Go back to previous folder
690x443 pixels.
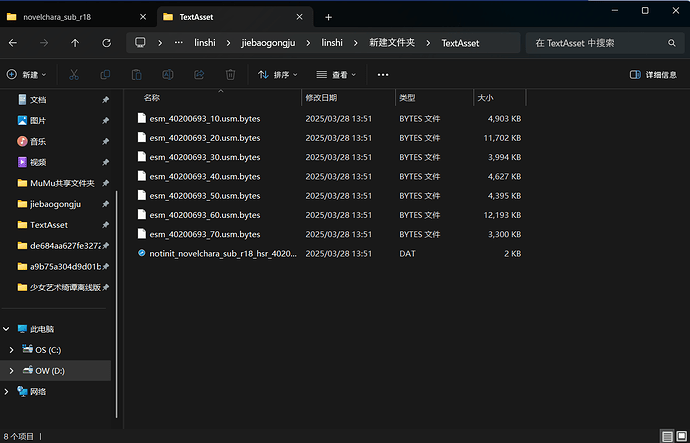pos(13,43)
